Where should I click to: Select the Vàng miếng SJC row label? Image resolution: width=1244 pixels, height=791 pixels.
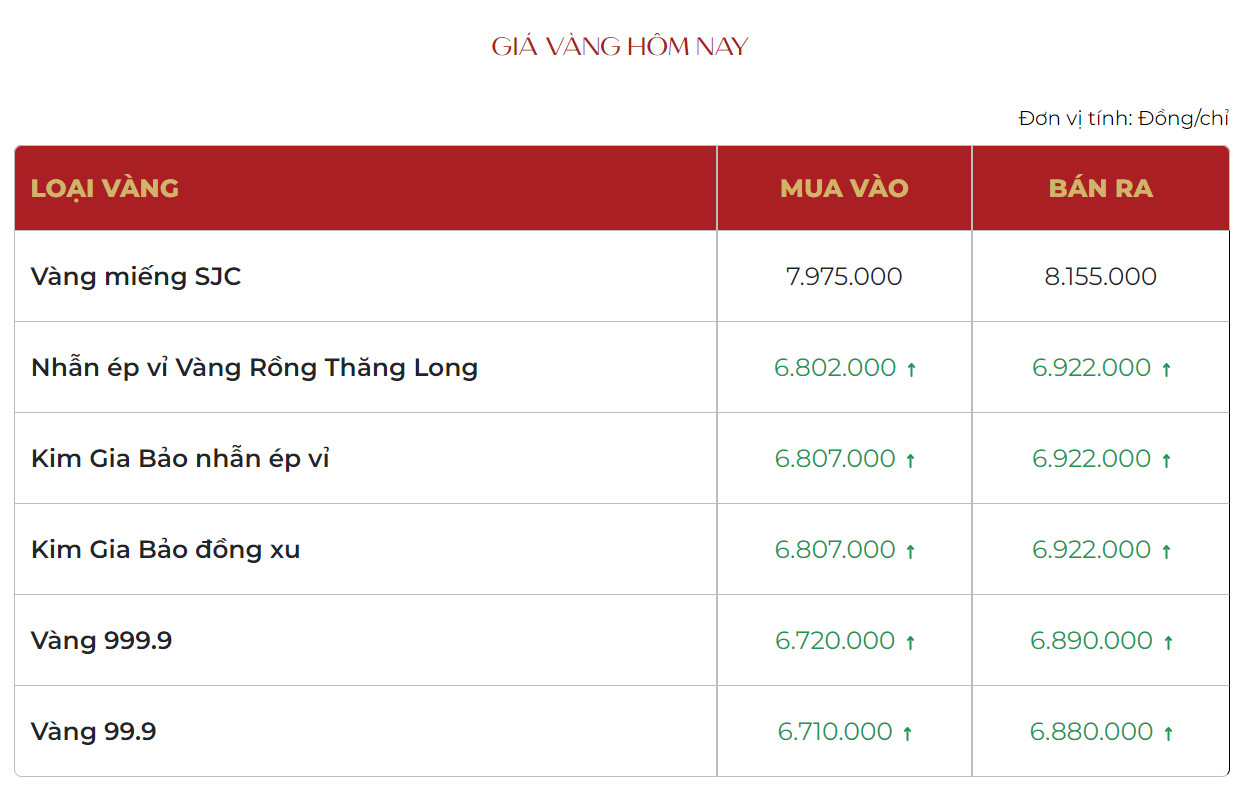pos(136,277)
